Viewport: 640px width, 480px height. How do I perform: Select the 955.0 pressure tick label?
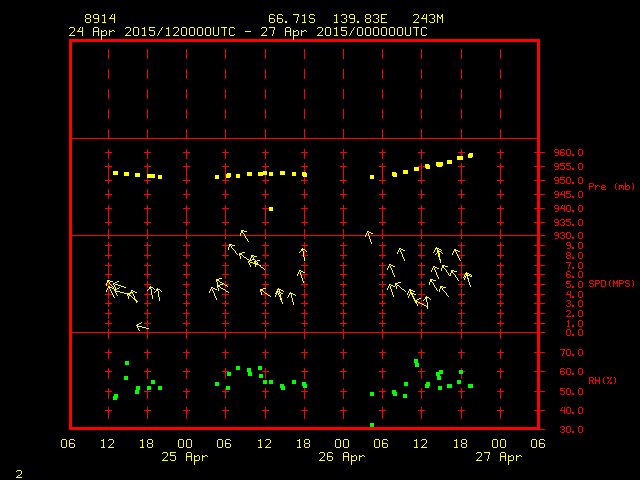point(568,167)
